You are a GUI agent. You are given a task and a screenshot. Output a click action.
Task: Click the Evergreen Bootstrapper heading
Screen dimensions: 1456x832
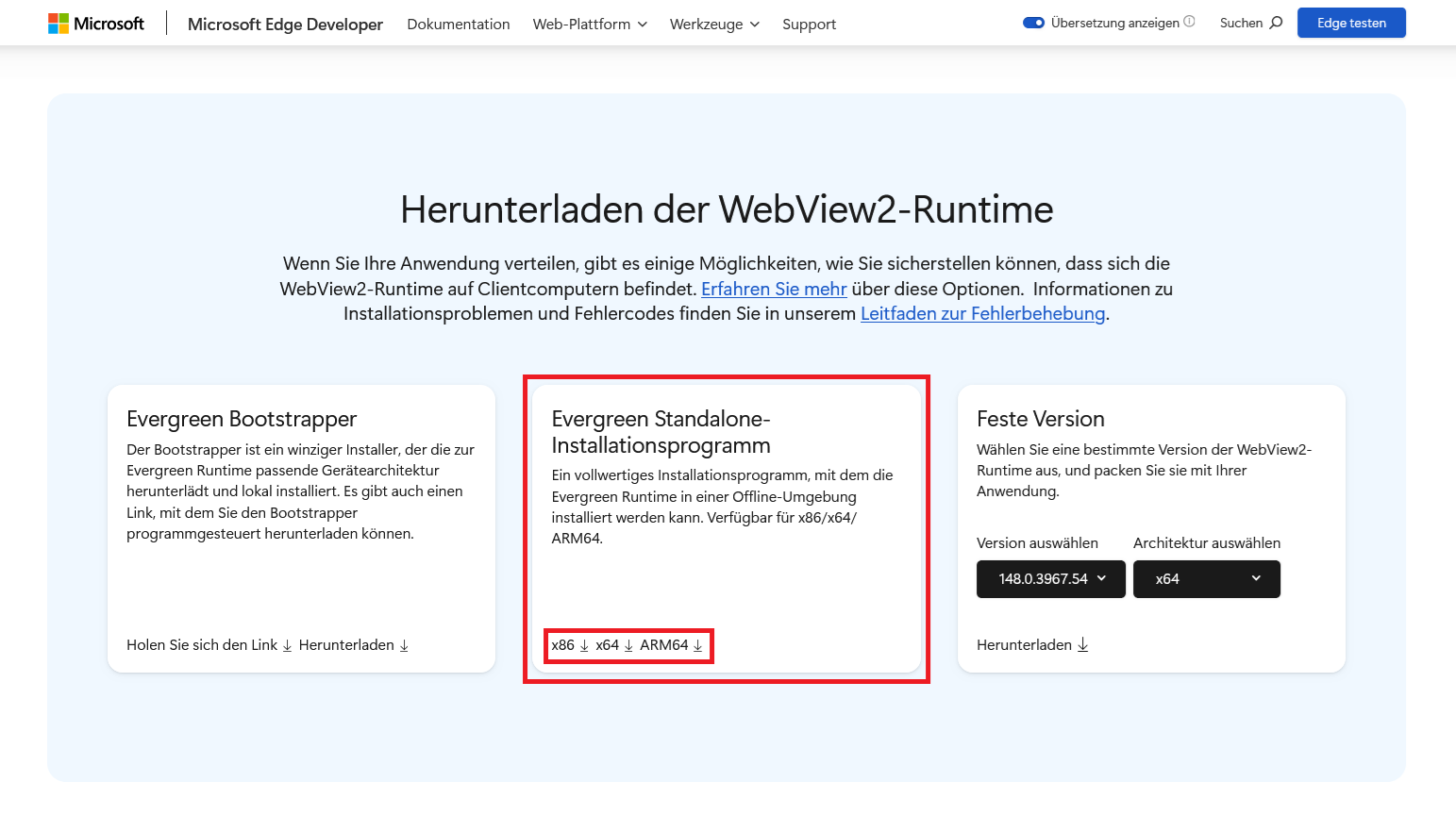point(242,419)
